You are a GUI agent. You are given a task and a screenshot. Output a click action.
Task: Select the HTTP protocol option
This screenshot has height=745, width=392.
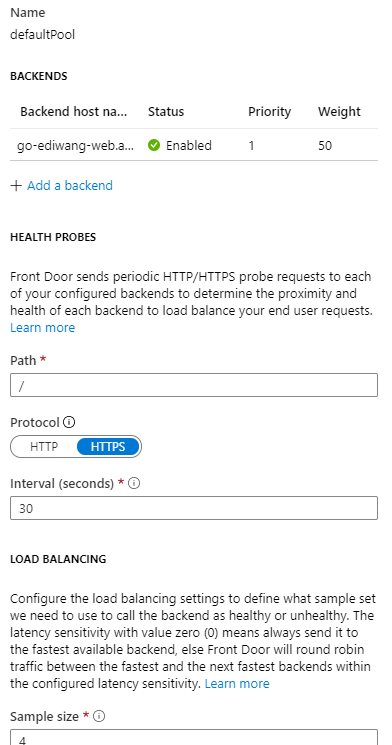(x=44, y=447)
